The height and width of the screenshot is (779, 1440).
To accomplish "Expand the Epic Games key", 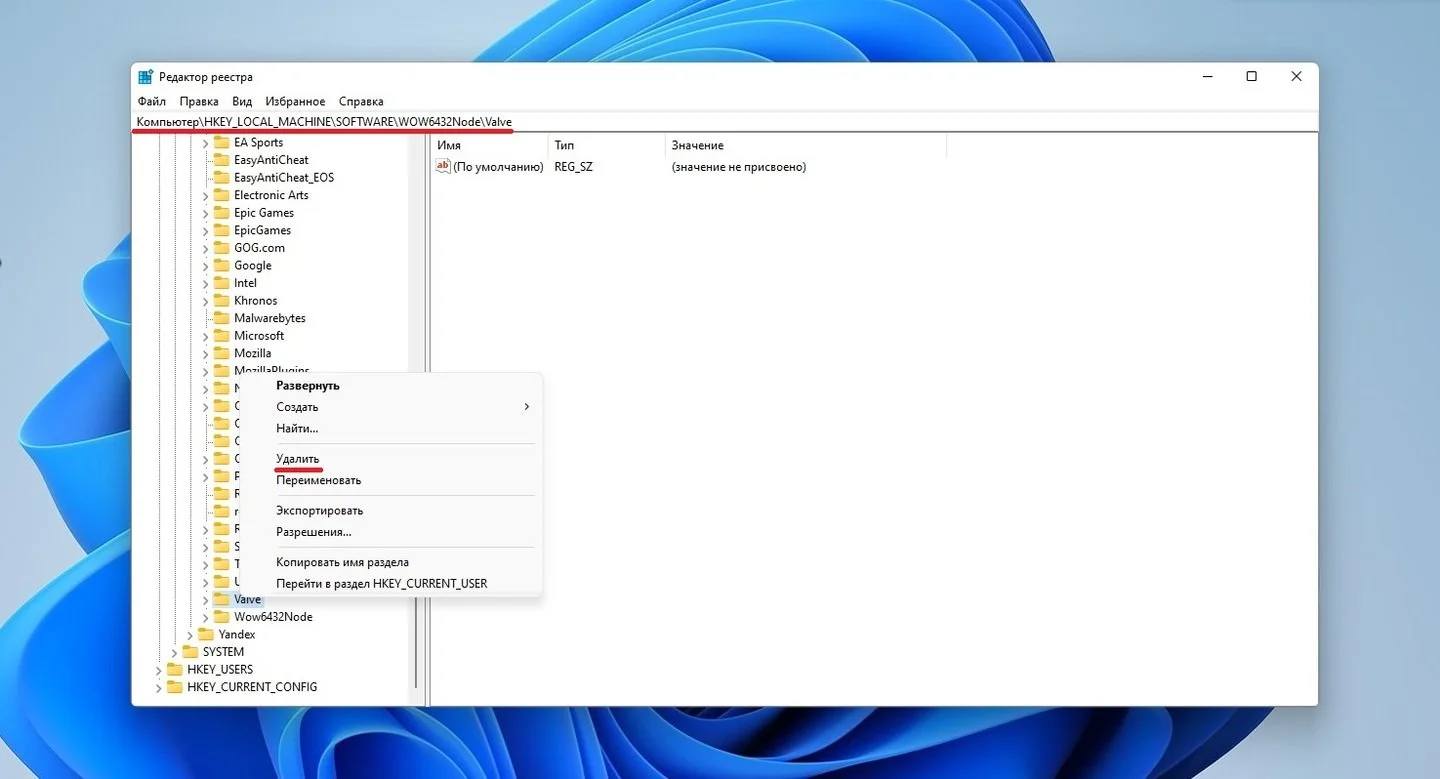I will tap(206, 213).
